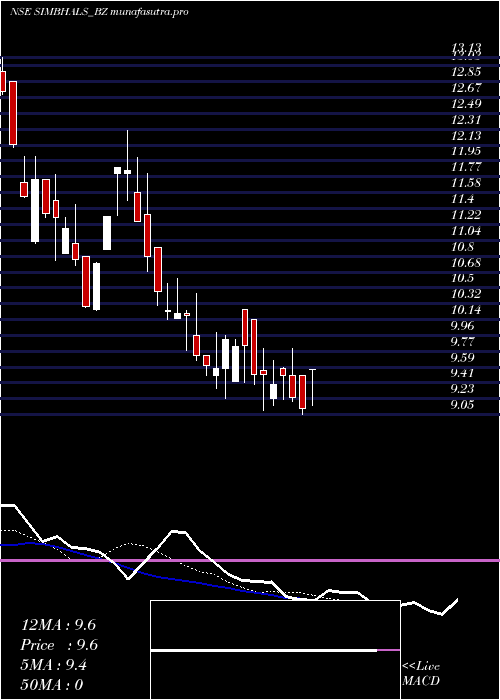Click the last doji candle on the chart
This screenshot has height=700, width=500.
click(312, 388)
